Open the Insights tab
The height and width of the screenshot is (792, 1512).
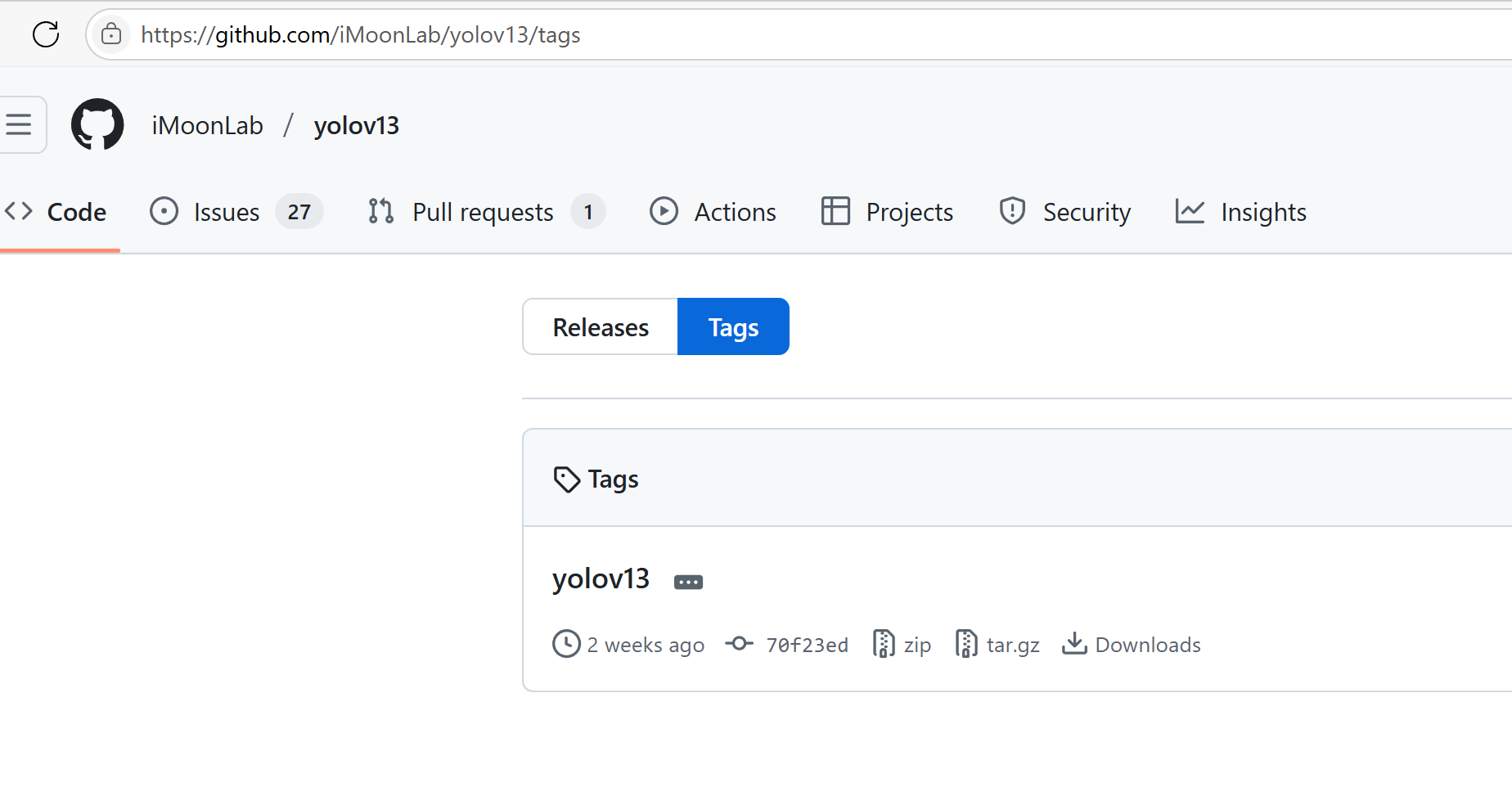pyautogui.click(x=1240, y=212)
